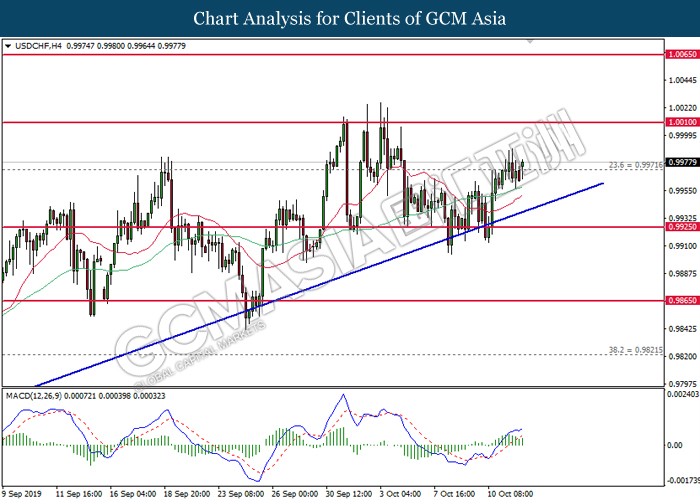This screenshot has width=700, height=500.
Task: Click the 0.97975 bottom price axis value
Action: 681,382
